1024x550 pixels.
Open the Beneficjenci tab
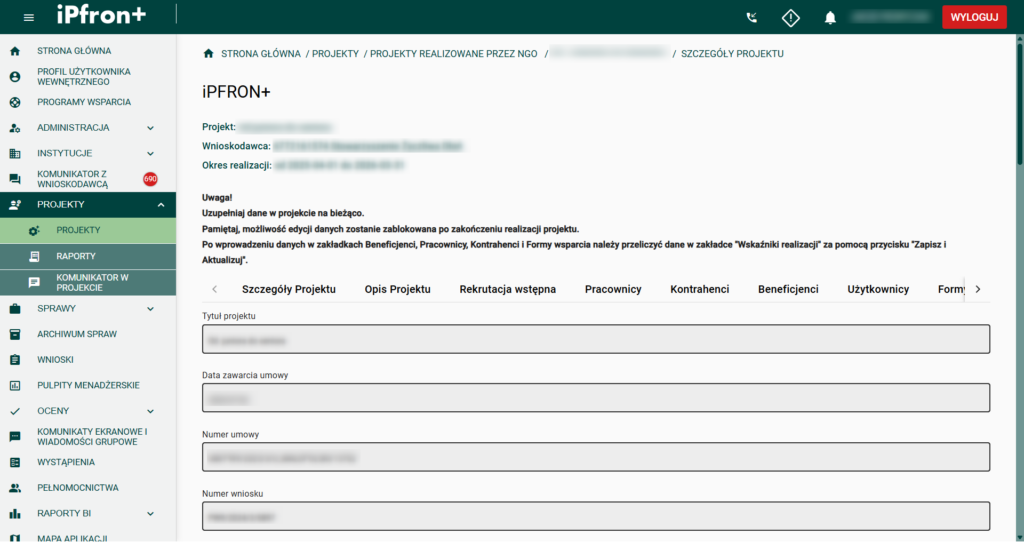(x=788, y=289)
